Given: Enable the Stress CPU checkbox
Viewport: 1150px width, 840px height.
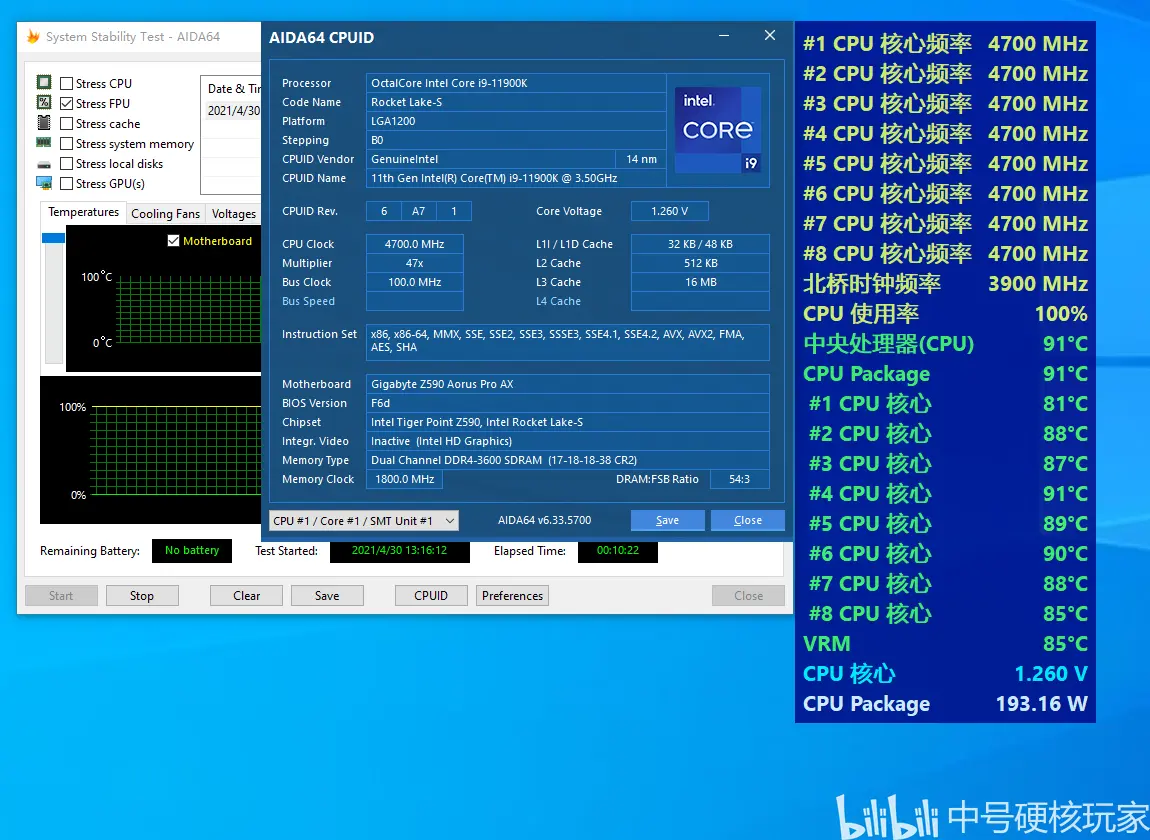Looking at the screenshot, I should tap(67, 84).
